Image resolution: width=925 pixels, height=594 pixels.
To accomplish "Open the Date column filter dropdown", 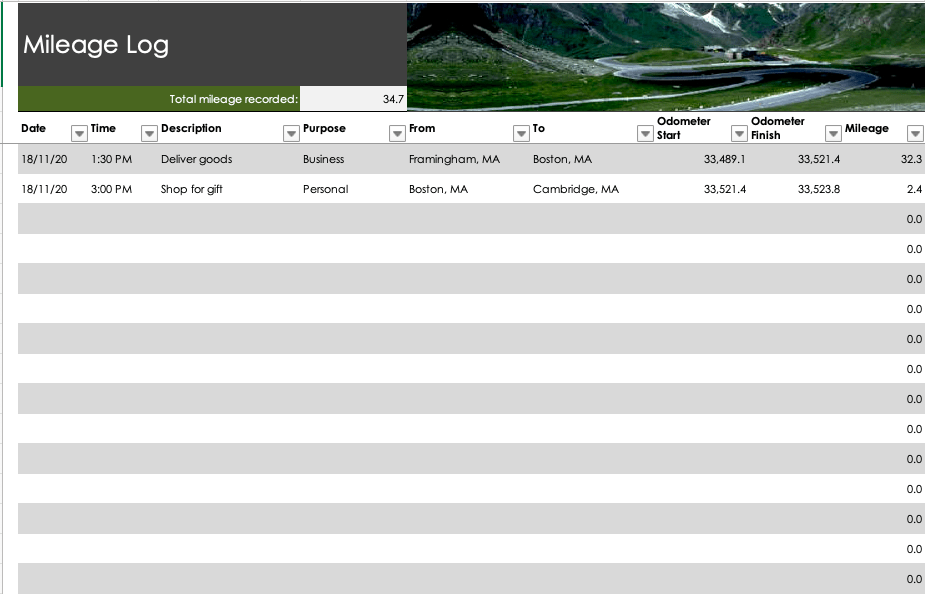I will tap(79, 134).
